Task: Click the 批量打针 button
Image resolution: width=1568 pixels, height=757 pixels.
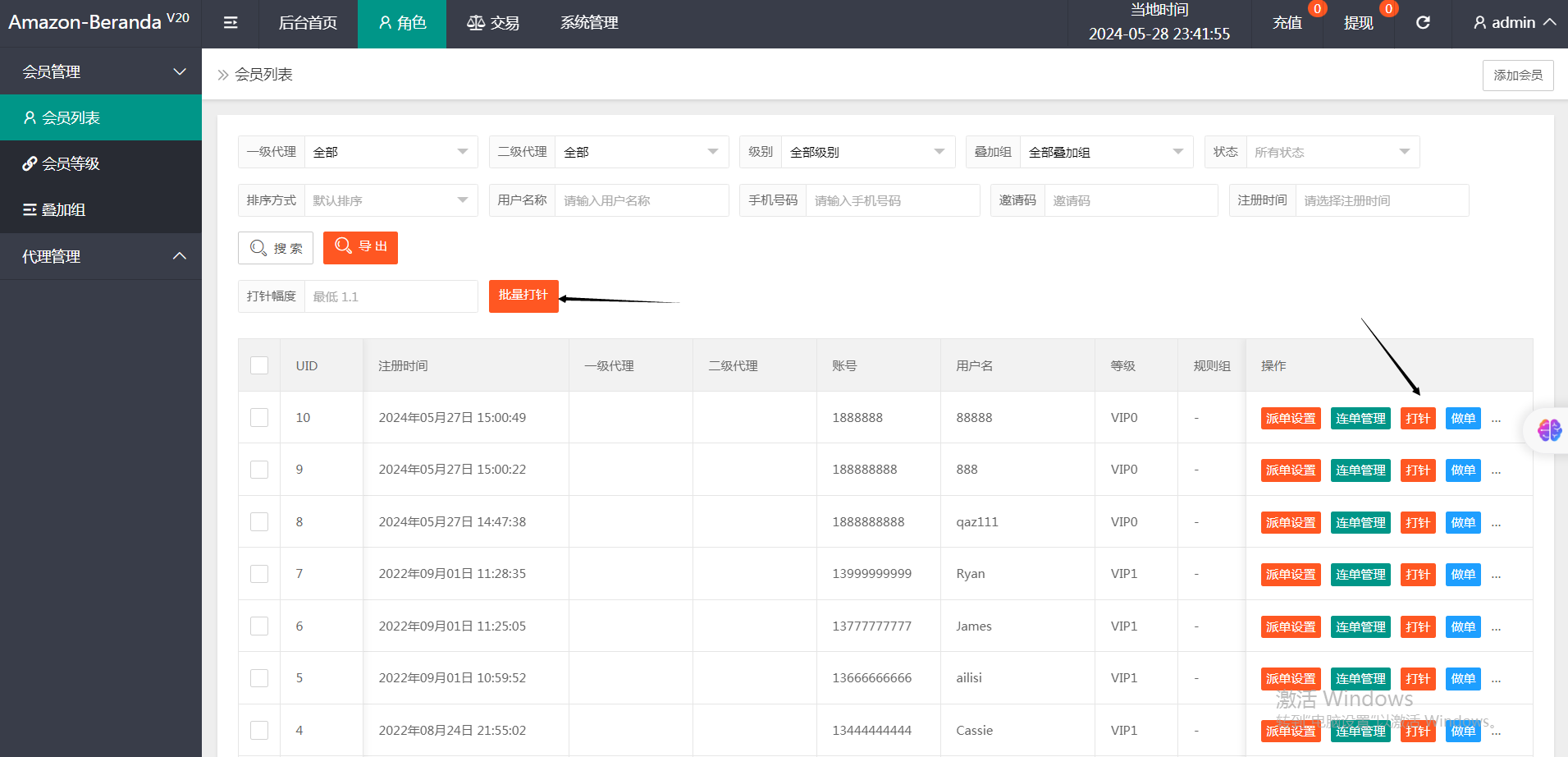Action: [x=523, y=296]
